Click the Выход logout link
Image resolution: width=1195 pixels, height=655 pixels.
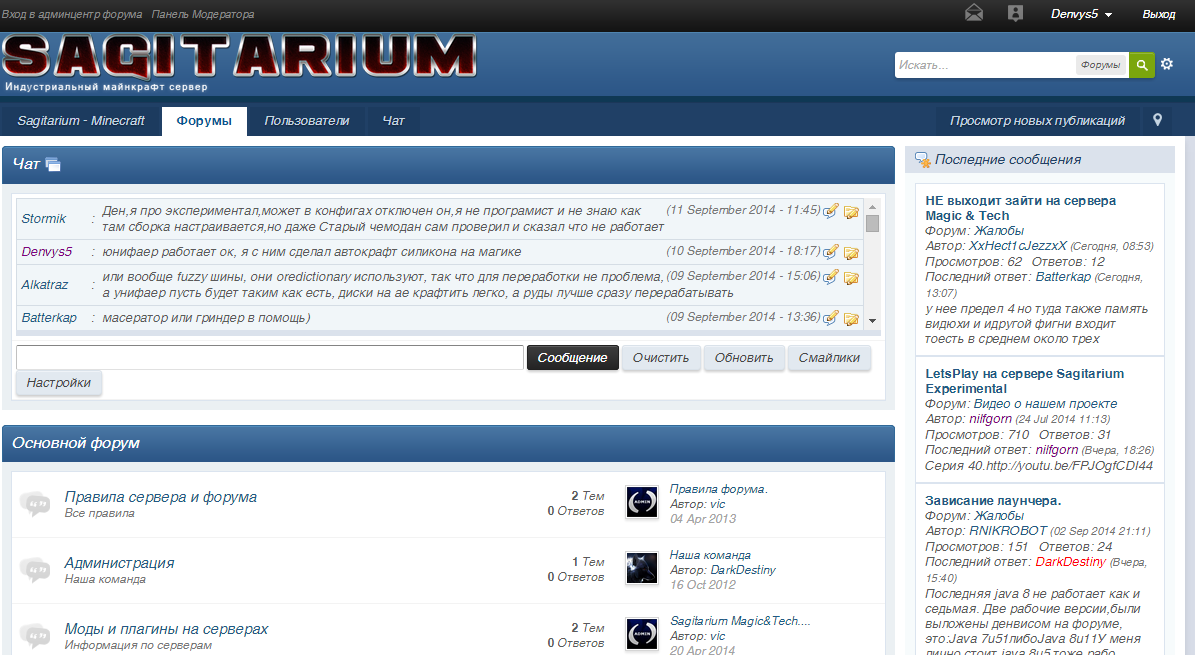1158,14
